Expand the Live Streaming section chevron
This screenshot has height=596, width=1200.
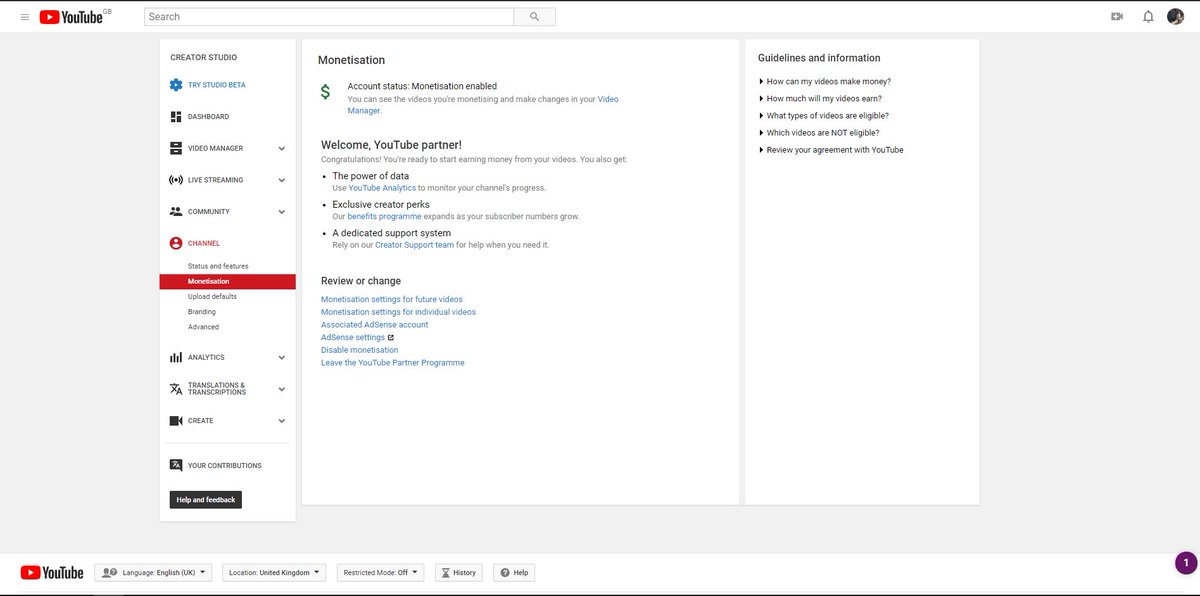point(282,180)
